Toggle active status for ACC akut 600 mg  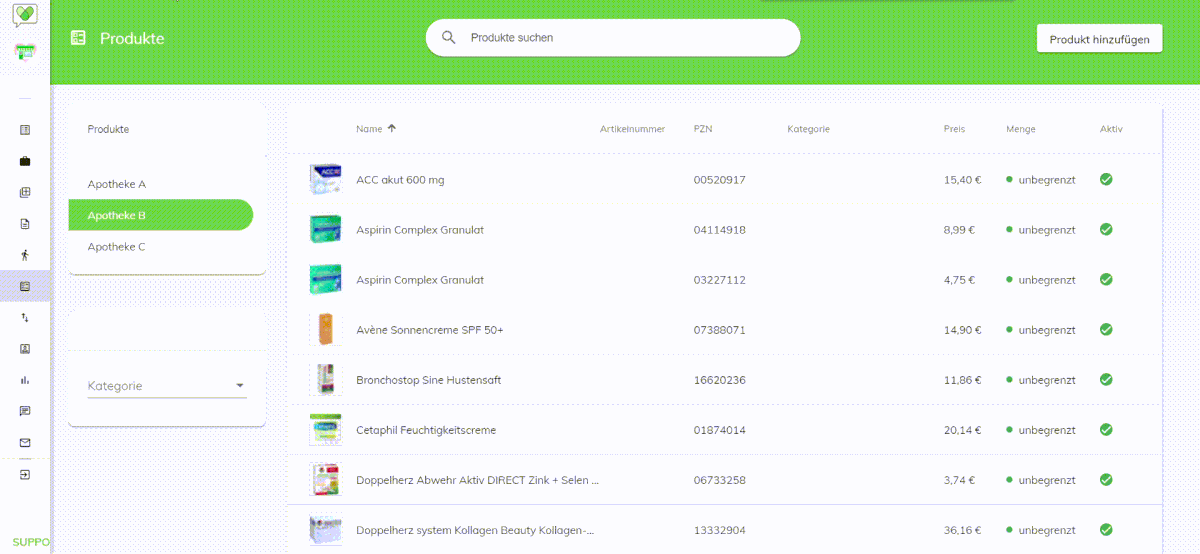(x=1106, y=179)
